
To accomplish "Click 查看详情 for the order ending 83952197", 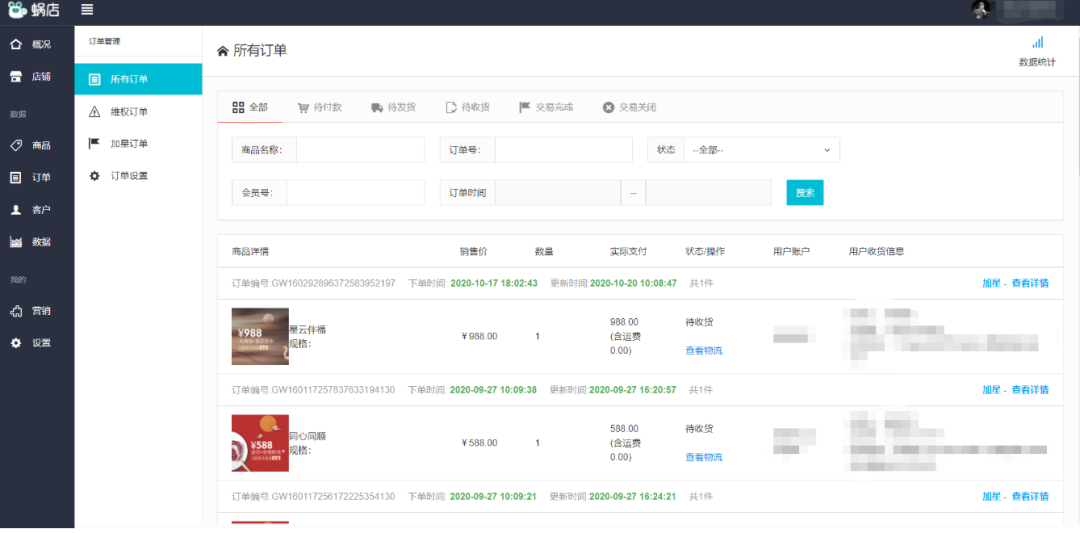I will (1030, 283).
